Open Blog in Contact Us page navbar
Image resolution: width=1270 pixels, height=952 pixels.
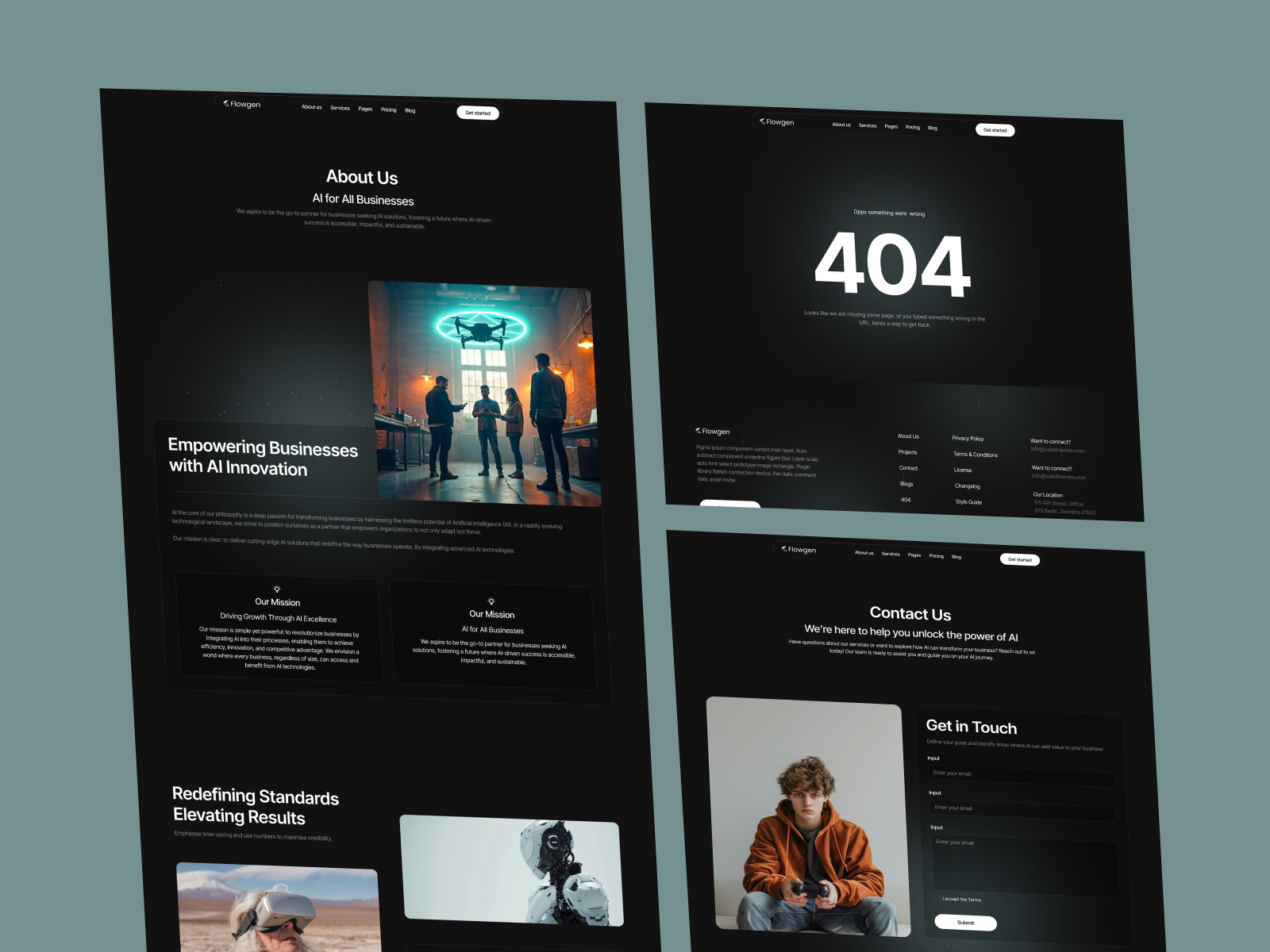pos(956,557)
